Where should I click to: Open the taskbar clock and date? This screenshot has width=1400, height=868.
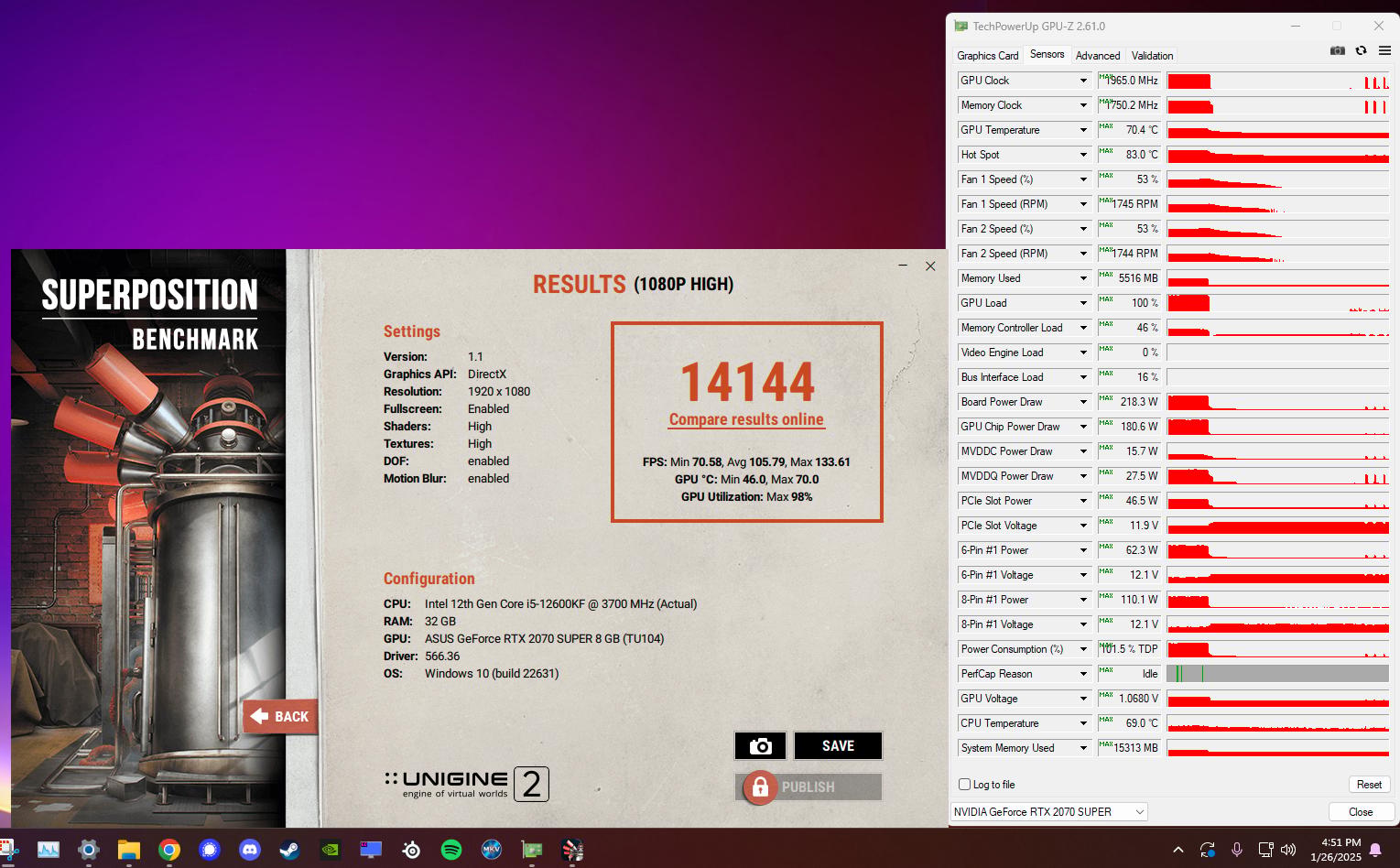pos(1335,850)
